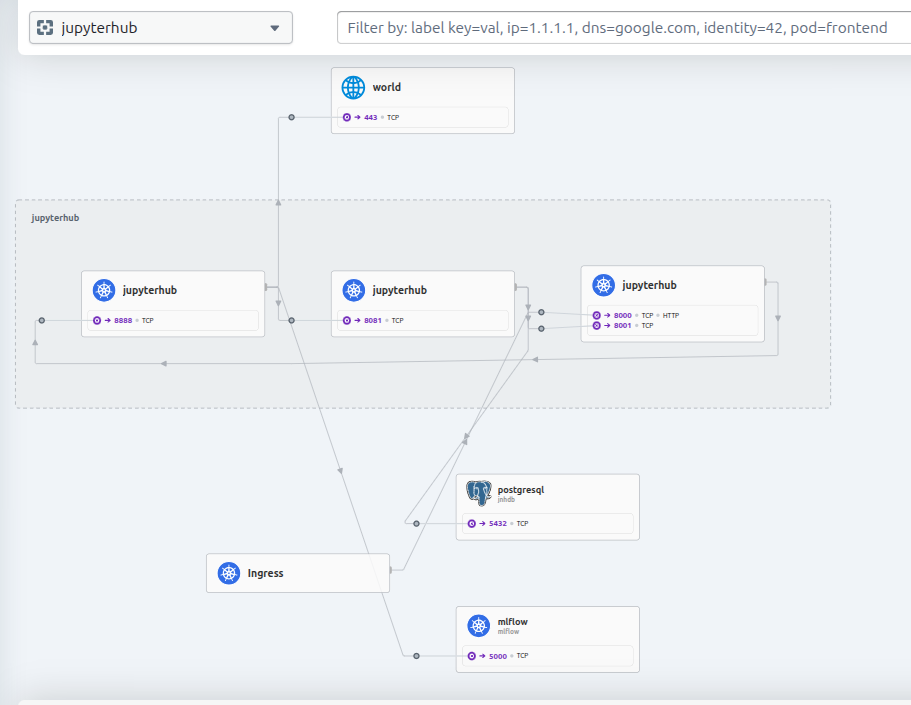Click the connector dot left of port 8081
The width and height of the screenshot is (911, 705).
292,320
